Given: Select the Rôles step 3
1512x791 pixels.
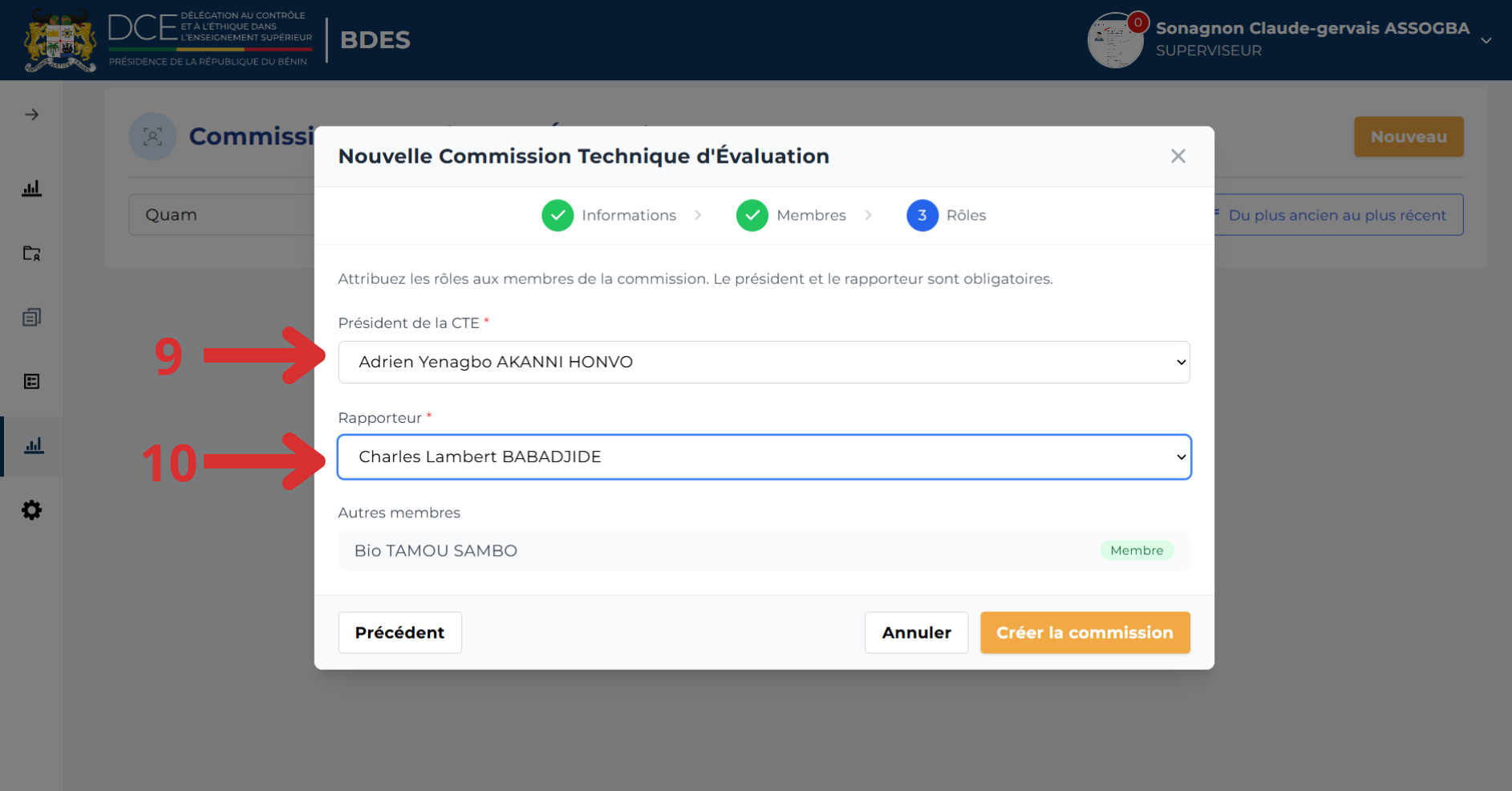Looking at the screenshot, I should point(947,215).
